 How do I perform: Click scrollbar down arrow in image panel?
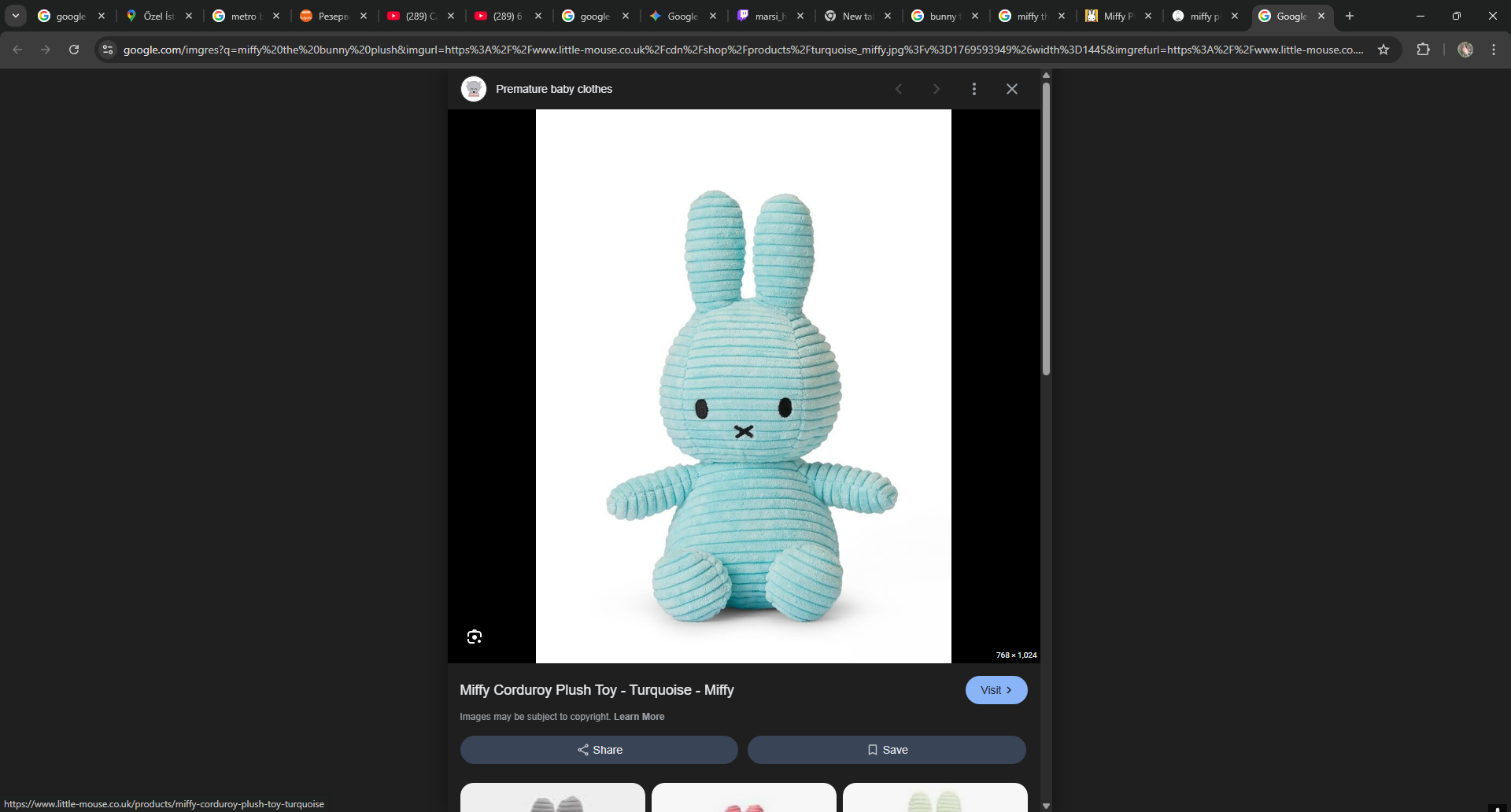tap(1046, 806)
